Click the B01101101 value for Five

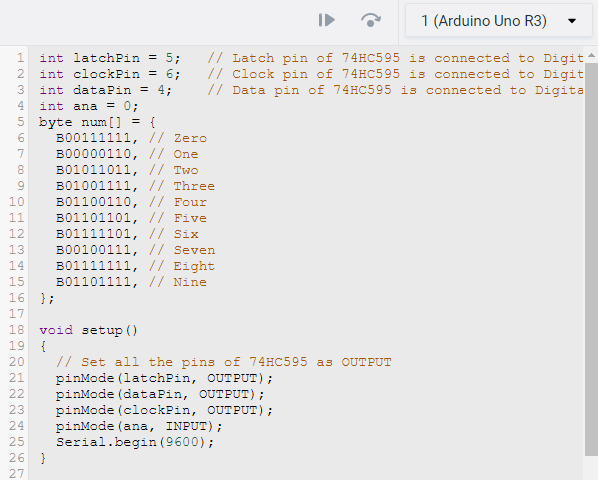click(x=94, y=218)
